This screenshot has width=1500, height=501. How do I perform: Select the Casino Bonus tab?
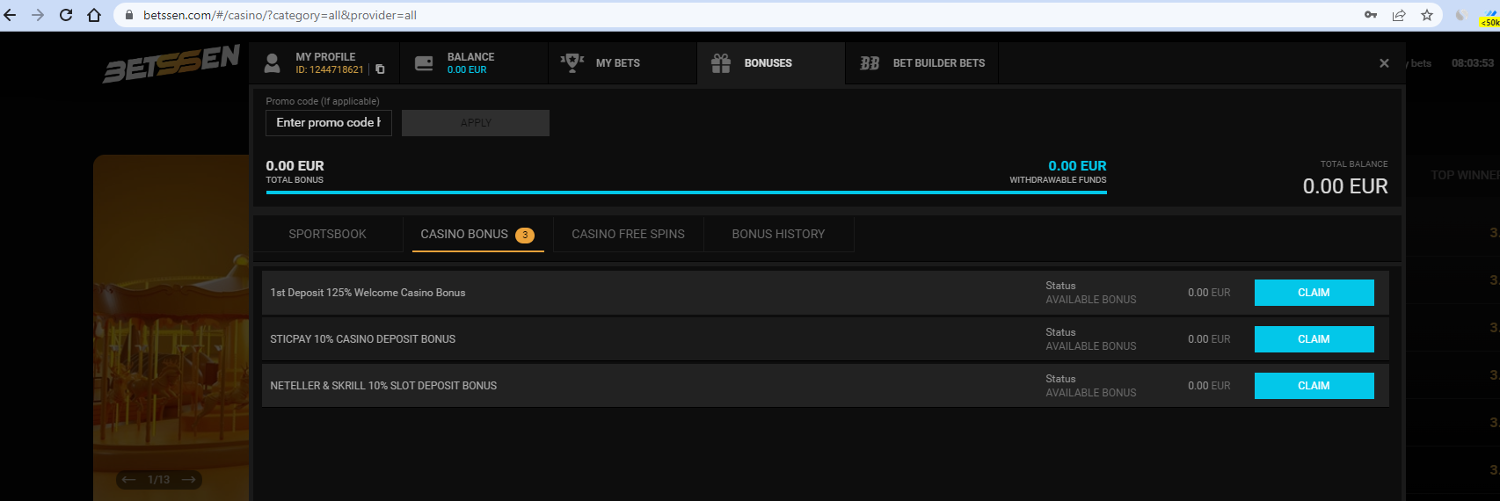tap(465, 234)
